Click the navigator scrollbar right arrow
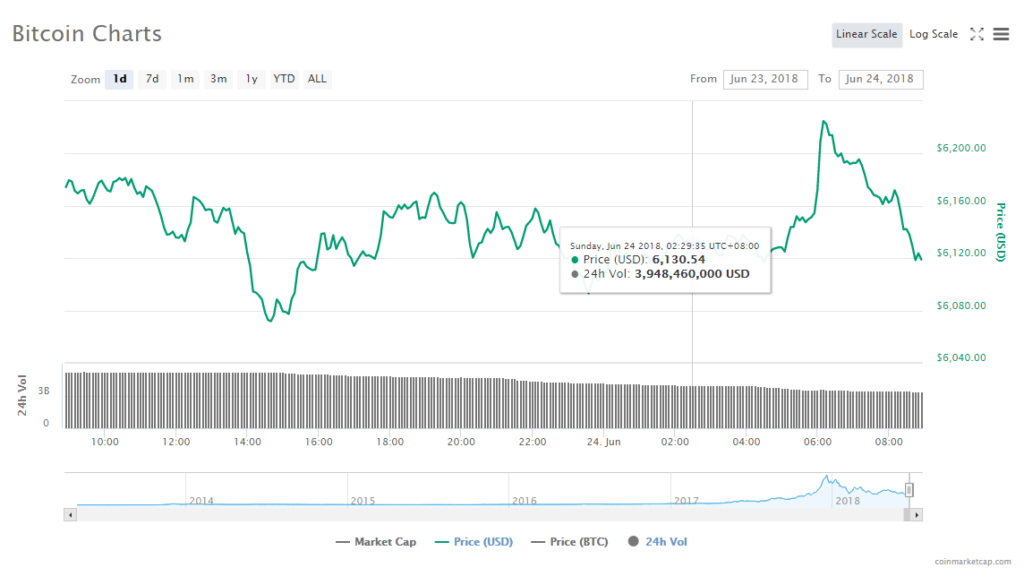The width and height of the screenshot is (1024, 585). 917,514
